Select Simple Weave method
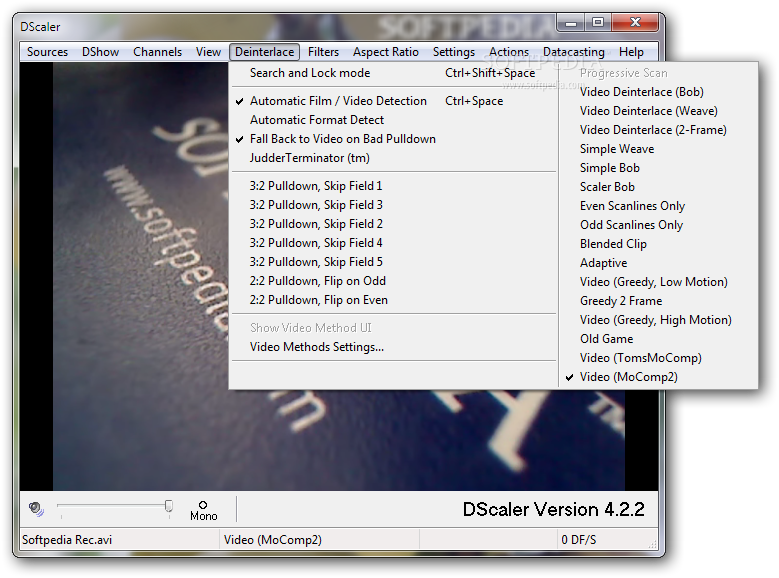 pyautogui.click(x=659, y=149)
